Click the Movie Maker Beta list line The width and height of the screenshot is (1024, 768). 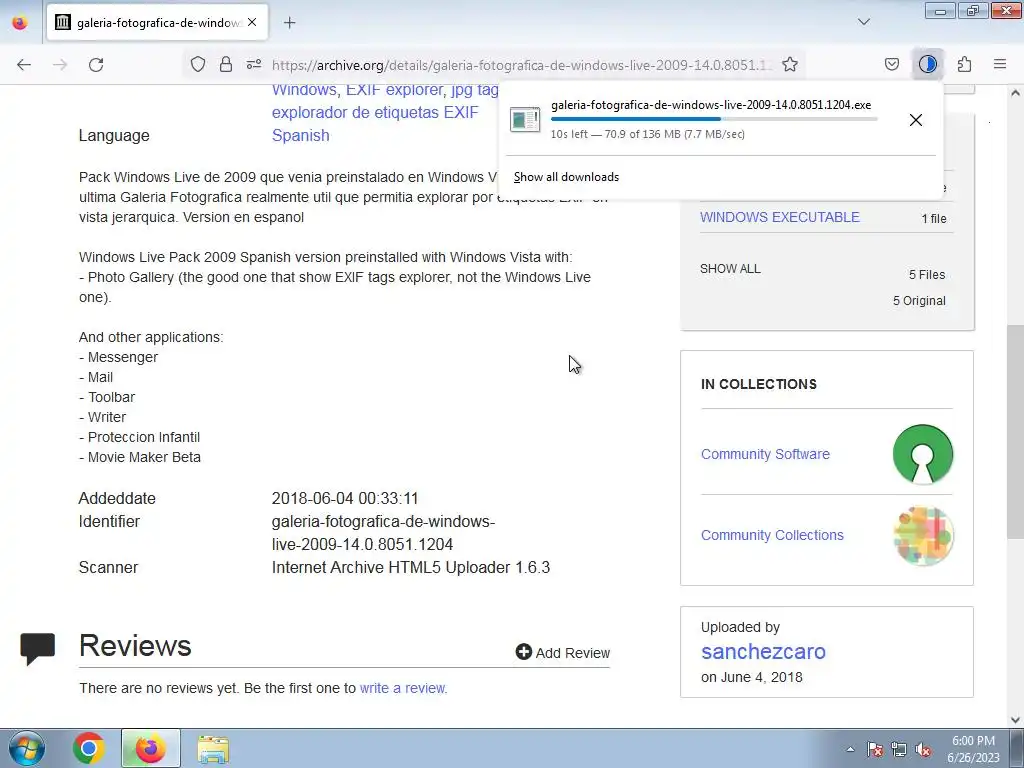click(140, 457)
